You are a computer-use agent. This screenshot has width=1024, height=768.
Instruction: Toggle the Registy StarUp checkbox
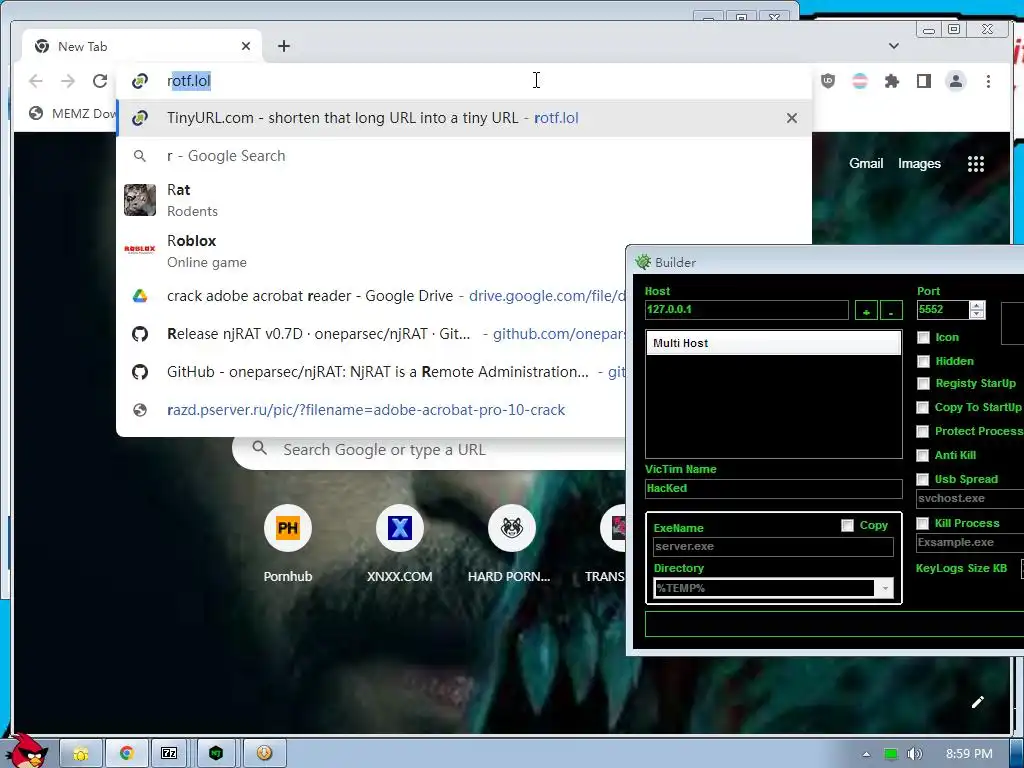pos(923,383)
